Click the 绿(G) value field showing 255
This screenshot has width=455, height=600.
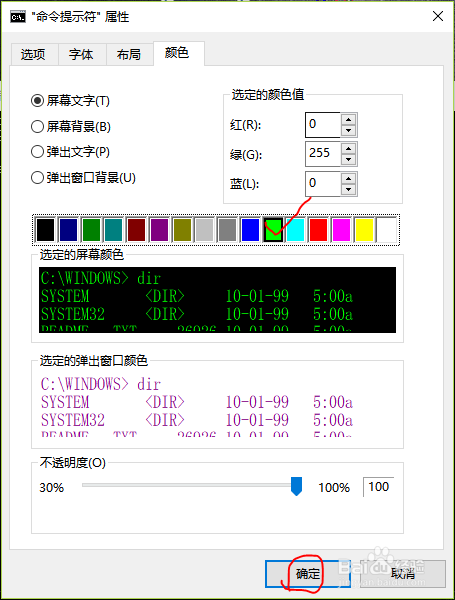pyautogui.click(x=323, y=154)
